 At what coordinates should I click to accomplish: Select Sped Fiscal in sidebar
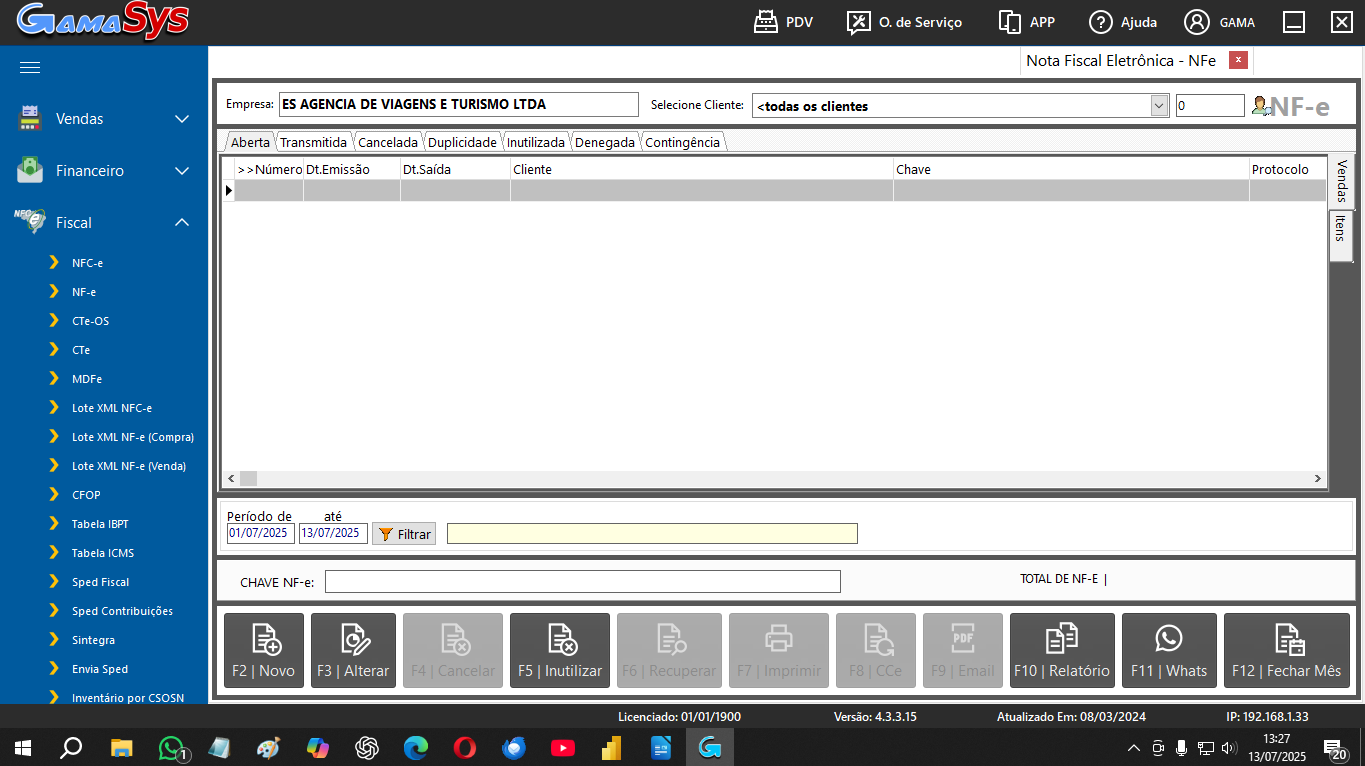coord(100,582)
